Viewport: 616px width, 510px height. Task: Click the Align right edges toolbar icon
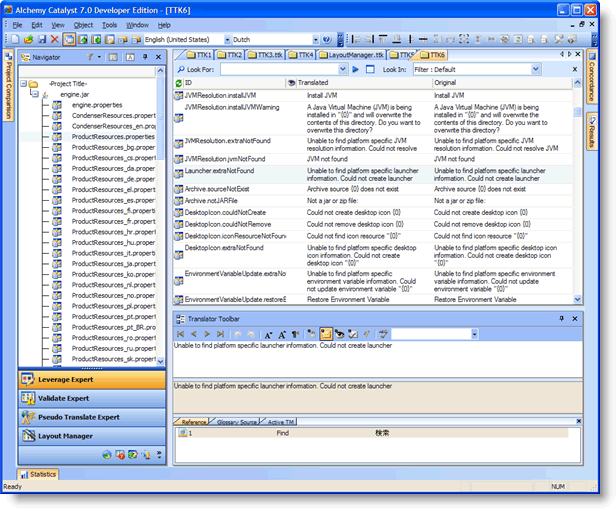[369, 39]
